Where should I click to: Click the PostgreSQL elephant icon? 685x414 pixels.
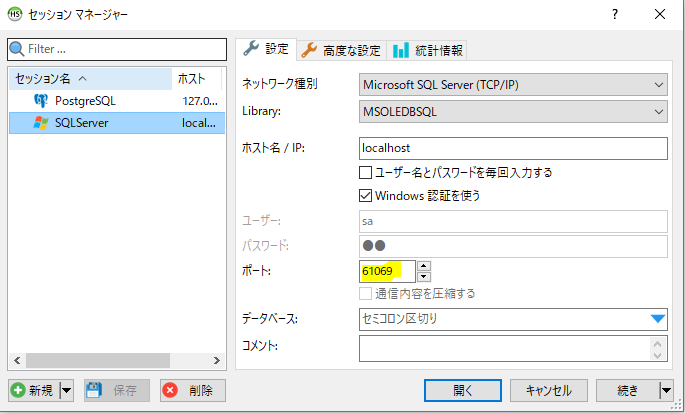41,101
